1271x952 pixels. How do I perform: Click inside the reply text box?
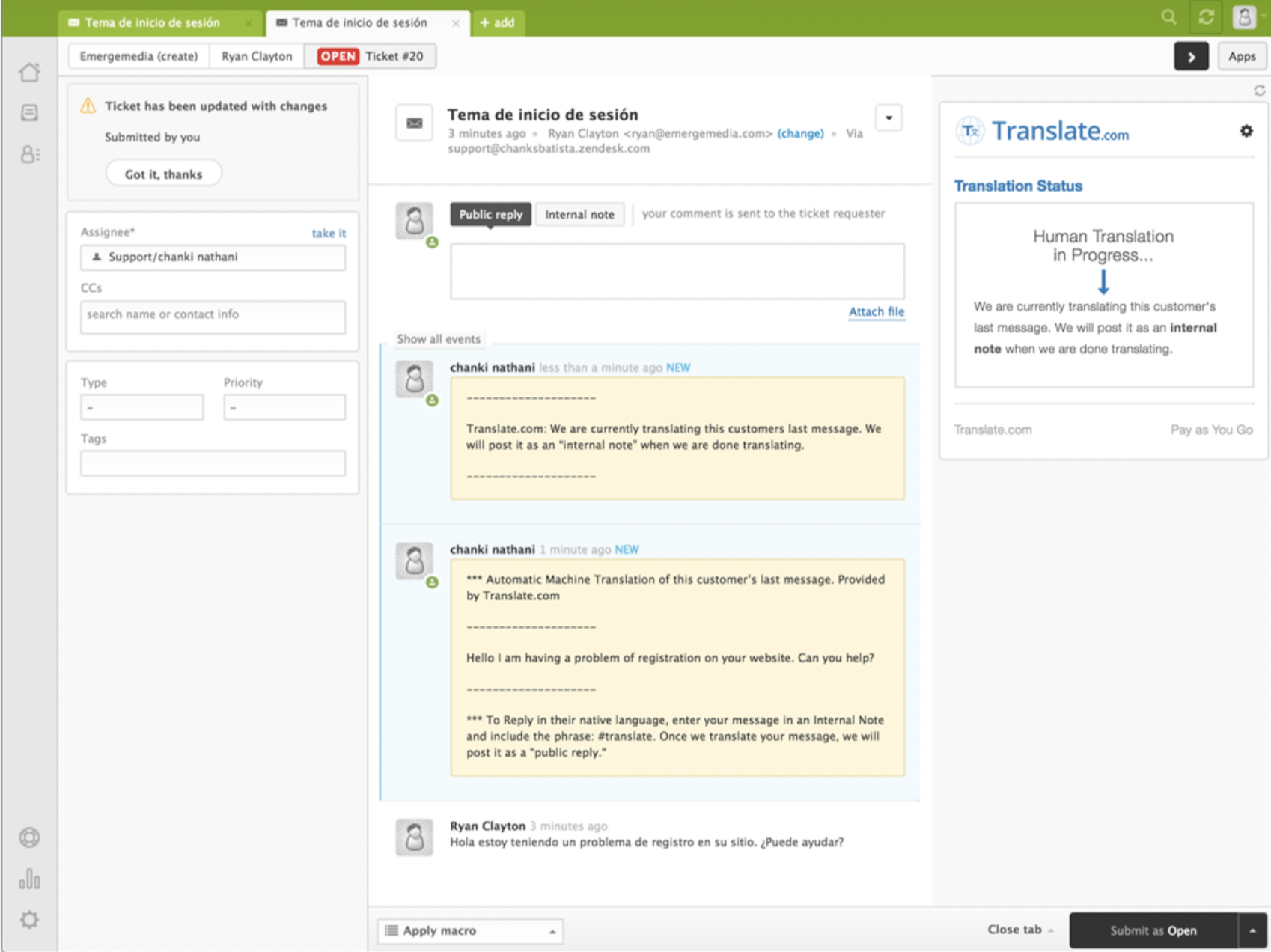click(x=676, y=271)
